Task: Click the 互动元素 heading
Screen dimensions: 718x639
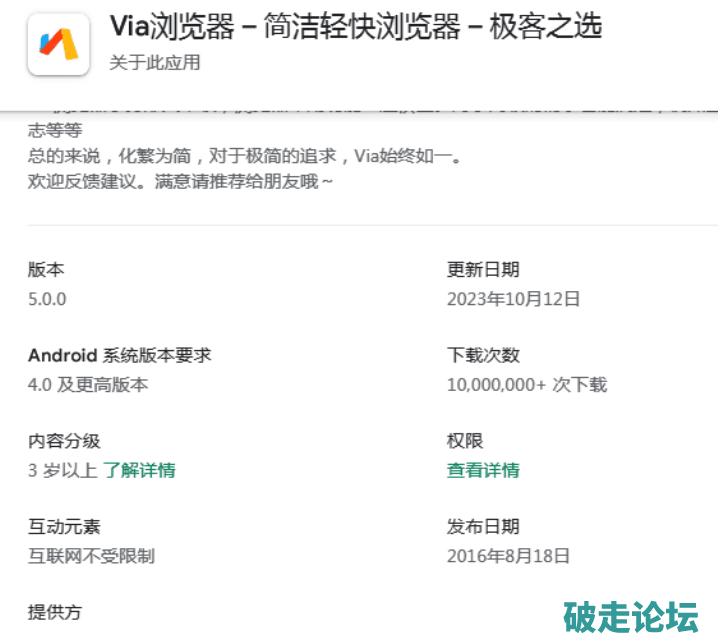Action: point(64,527)
